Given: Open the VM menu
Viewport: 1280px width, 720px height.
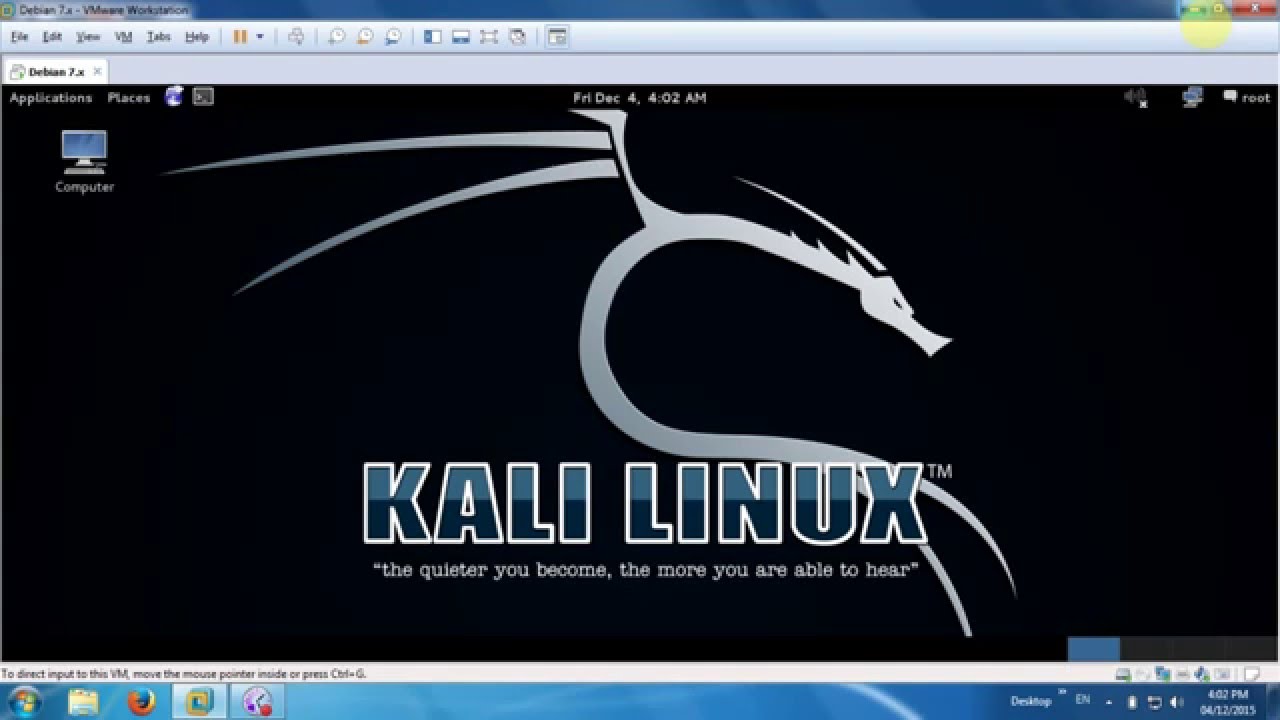Looking at the screenshot, I should click(124, 37).
